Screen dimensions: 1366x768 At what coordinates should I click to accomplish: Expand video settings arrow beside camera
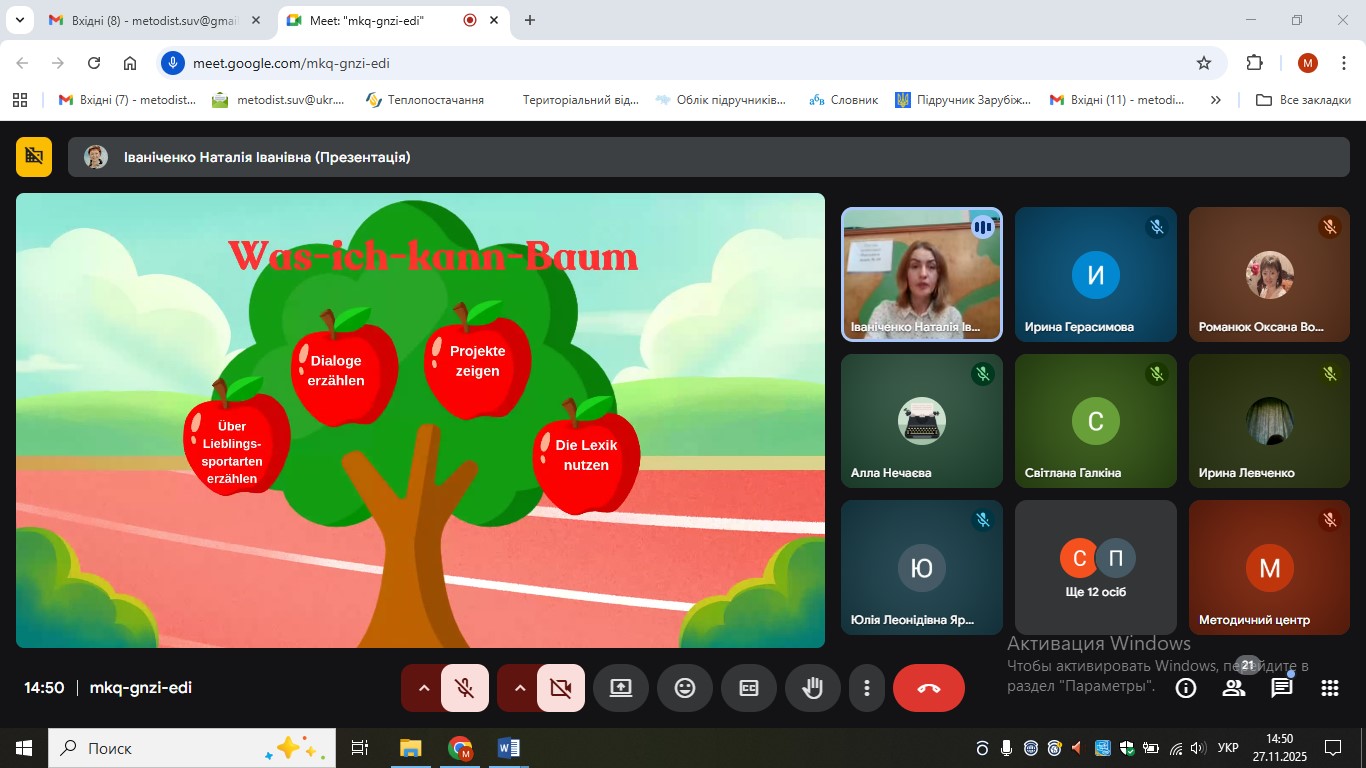click(x=519, y=688)
